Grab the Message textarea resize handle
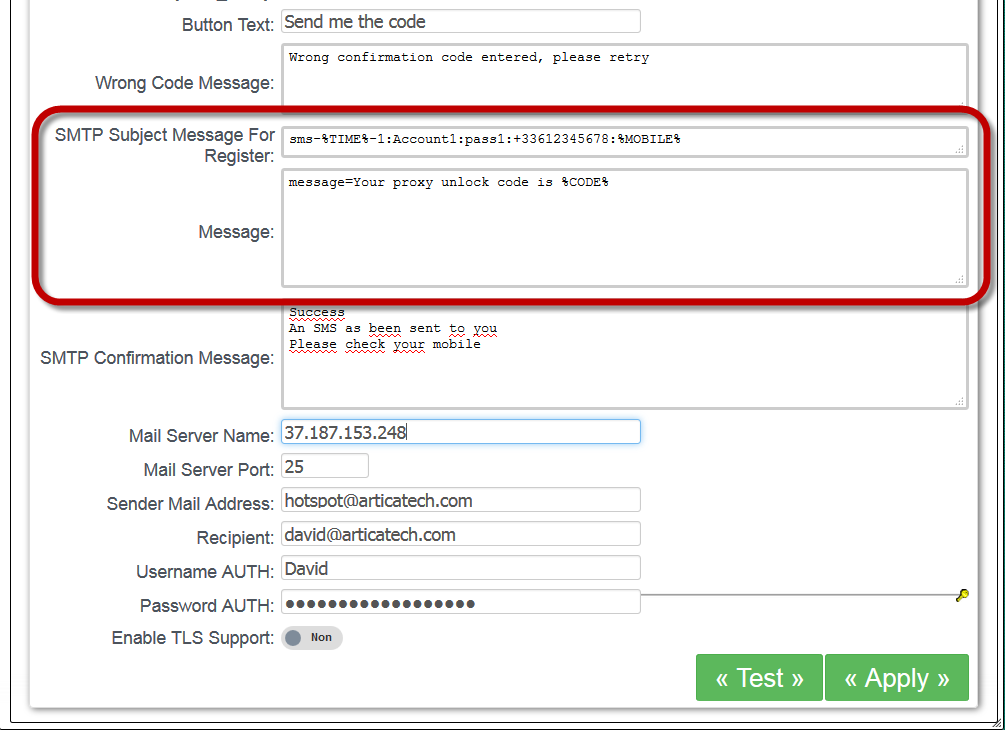The height and width of the screenshot is (730, 1005). pos(959,279)
